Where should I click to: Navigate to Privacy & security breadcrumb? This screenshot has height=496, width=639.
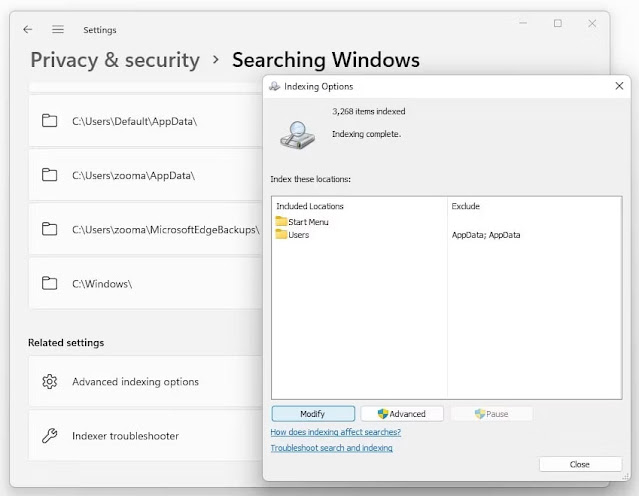point(115,60)
